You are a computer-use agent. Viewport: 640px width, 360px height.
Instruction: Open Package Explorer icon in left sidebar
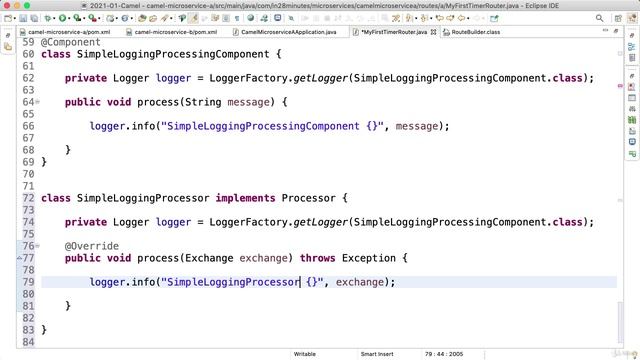[x=8, y=47]
